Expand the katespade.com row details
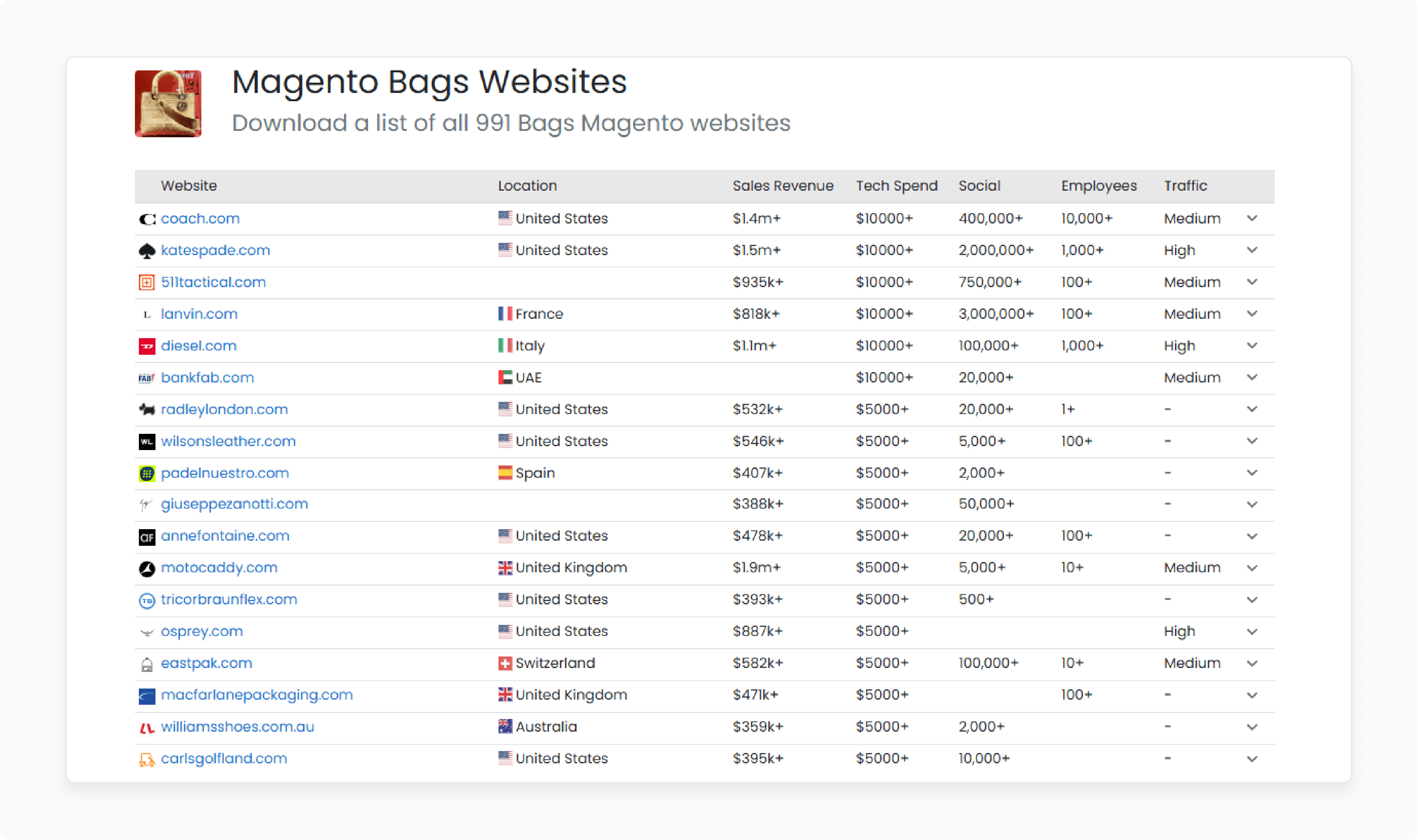1418x840 pixels. click(1252, 250)
